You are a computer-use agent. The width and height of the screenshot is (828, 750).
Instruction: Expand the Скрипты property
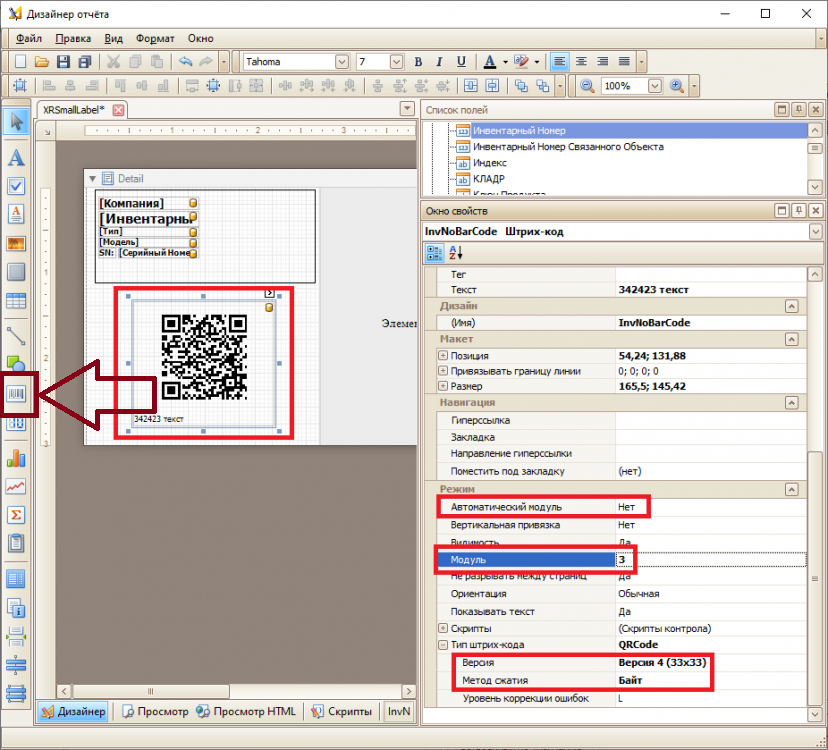pyautogui.click(x=443, y=628)
